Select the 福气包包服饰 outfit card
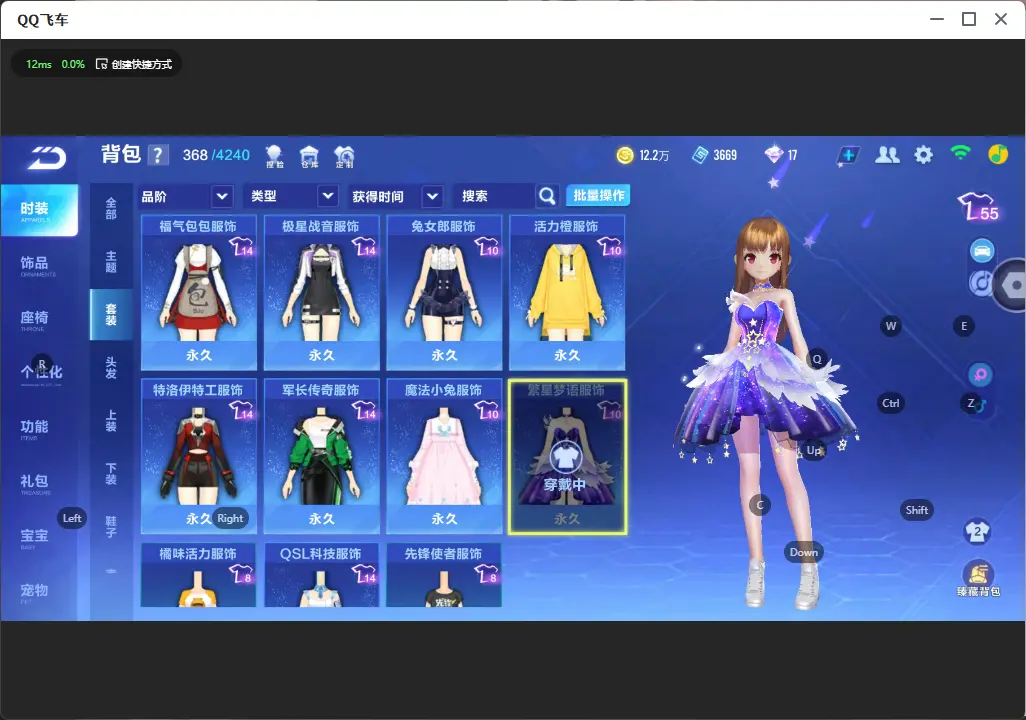 (x=198, y=293)
